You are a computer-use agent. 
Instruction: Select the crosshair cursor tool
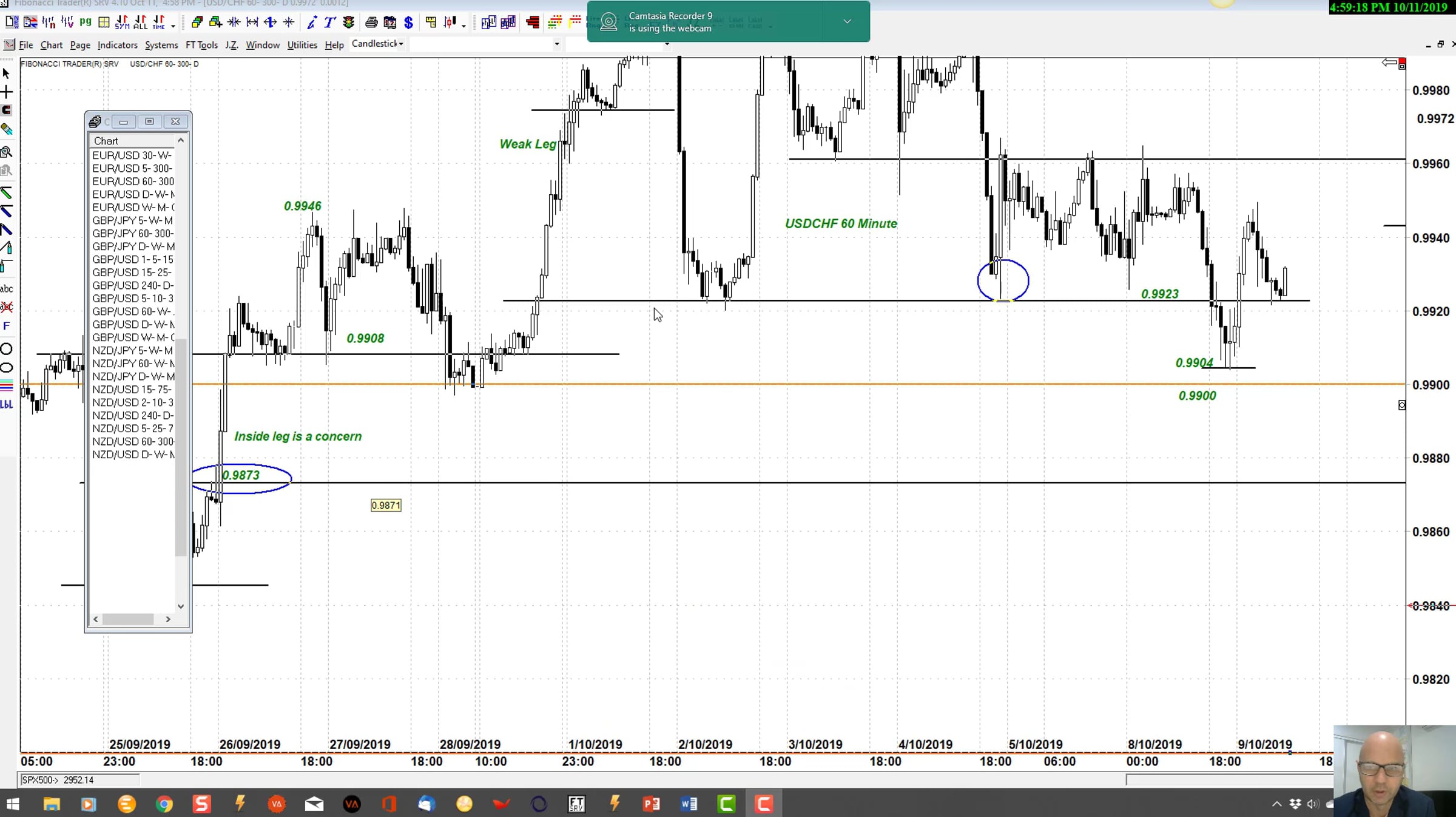[7, 92]
